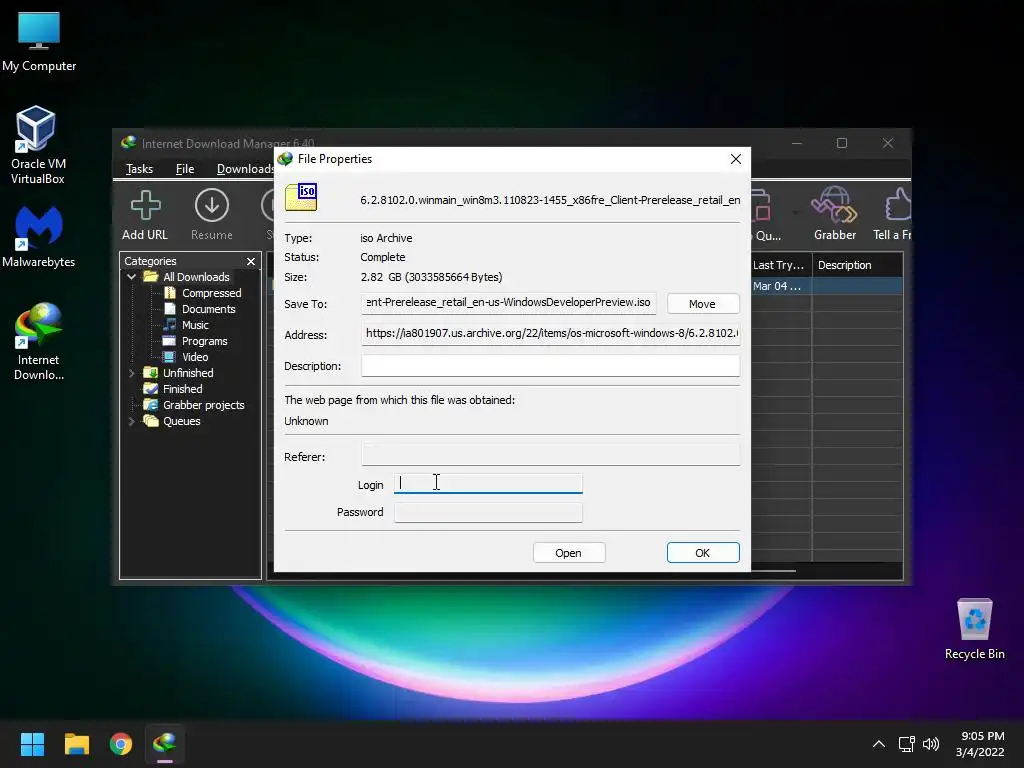Click IDM taskbar icon
This screenshot has height=768, width=1024.
point(165,744)
